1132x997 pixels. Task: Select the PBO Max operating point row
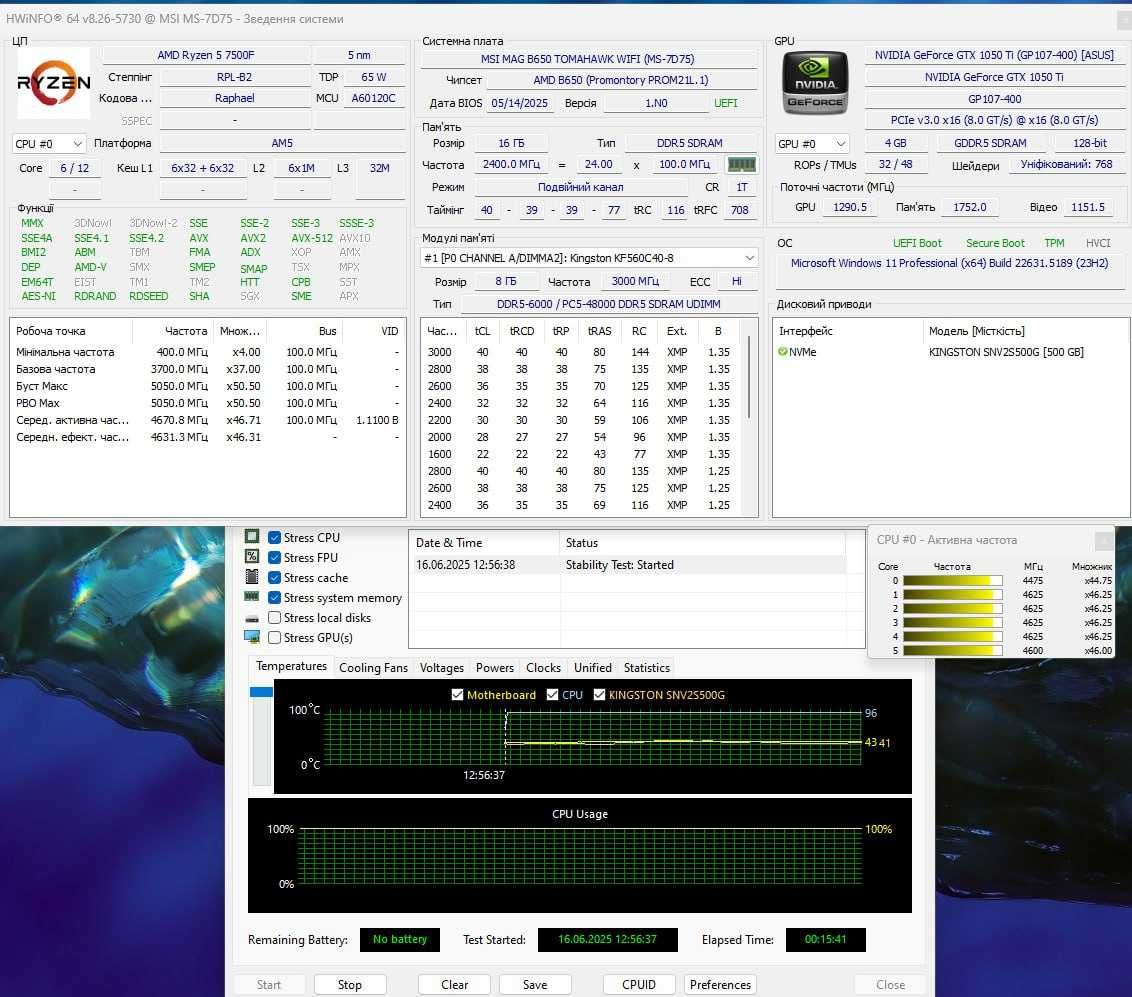tap(207, 403)
